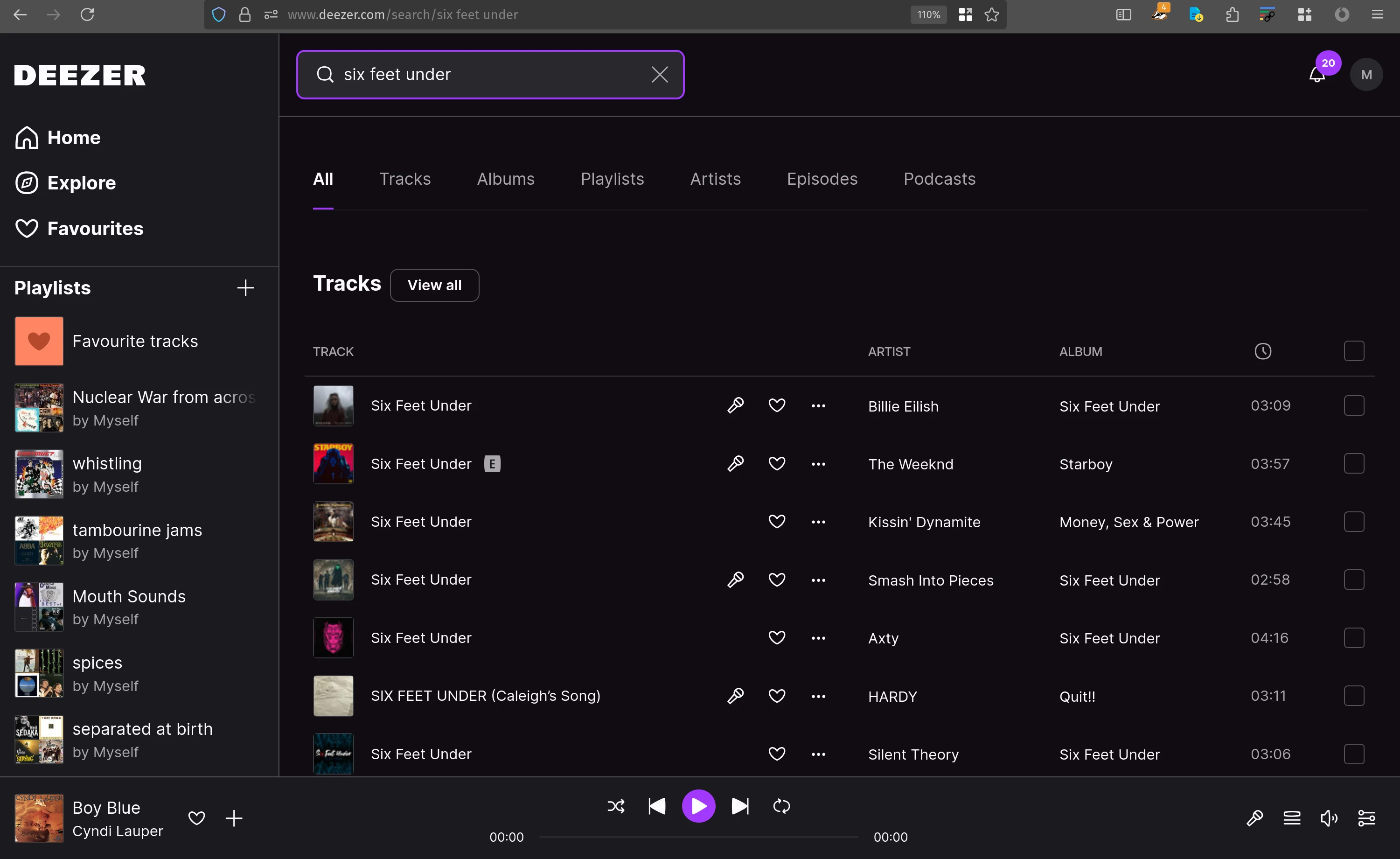Tick the checkbox for the HARDY track

[x=1353, y=695]
